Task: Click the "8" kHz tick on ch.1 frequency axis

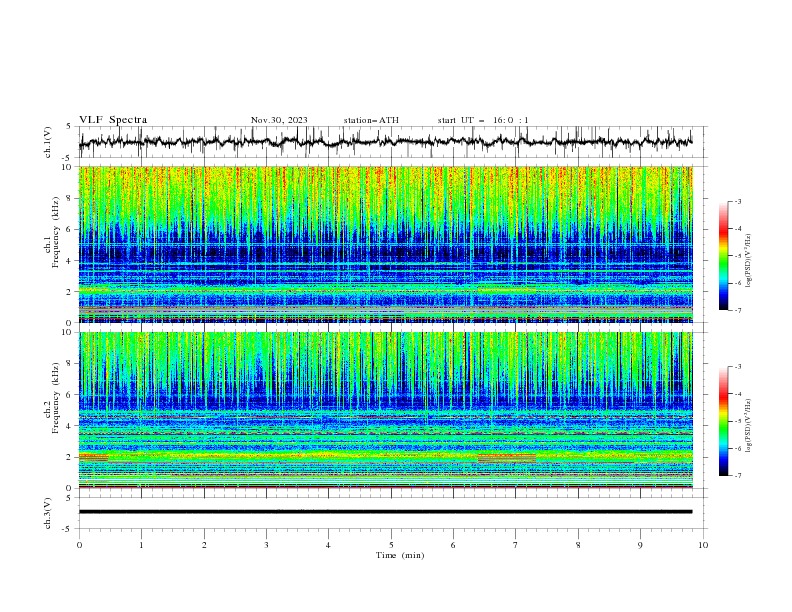Action: point(69,198)
